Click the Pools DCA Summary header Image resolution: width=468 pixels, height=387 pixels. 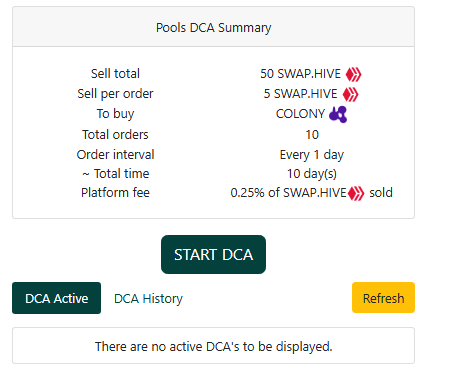(213, 27)
